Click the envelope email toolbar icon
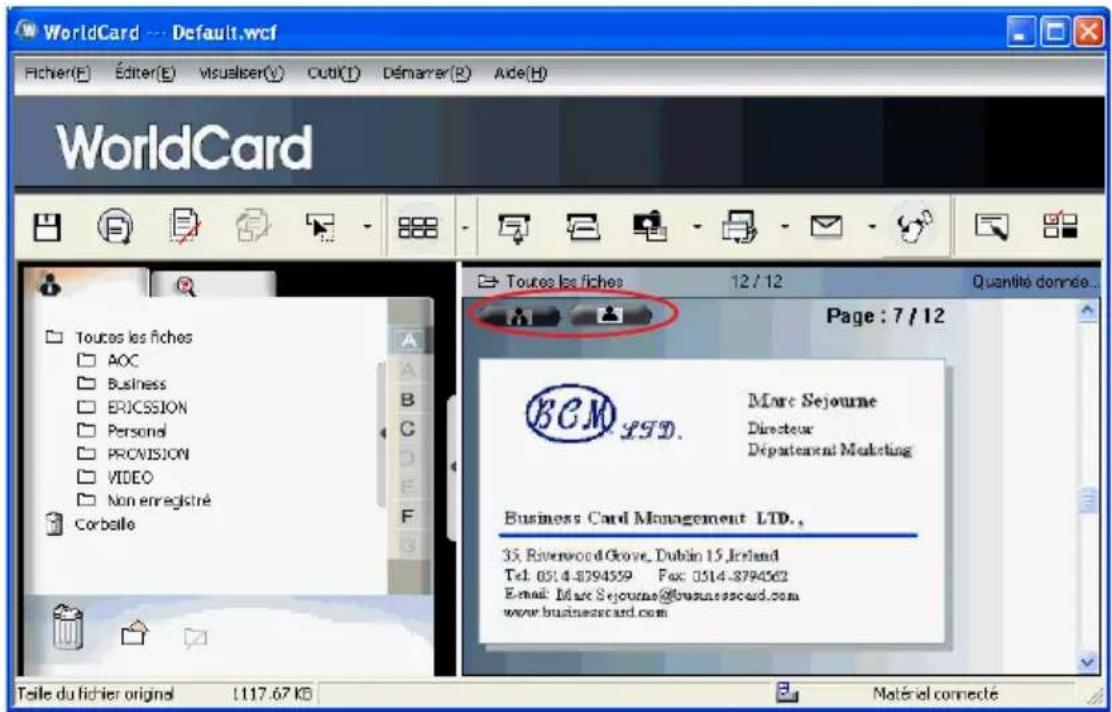This screenshot has width=1112, height=712. point(828,228)
